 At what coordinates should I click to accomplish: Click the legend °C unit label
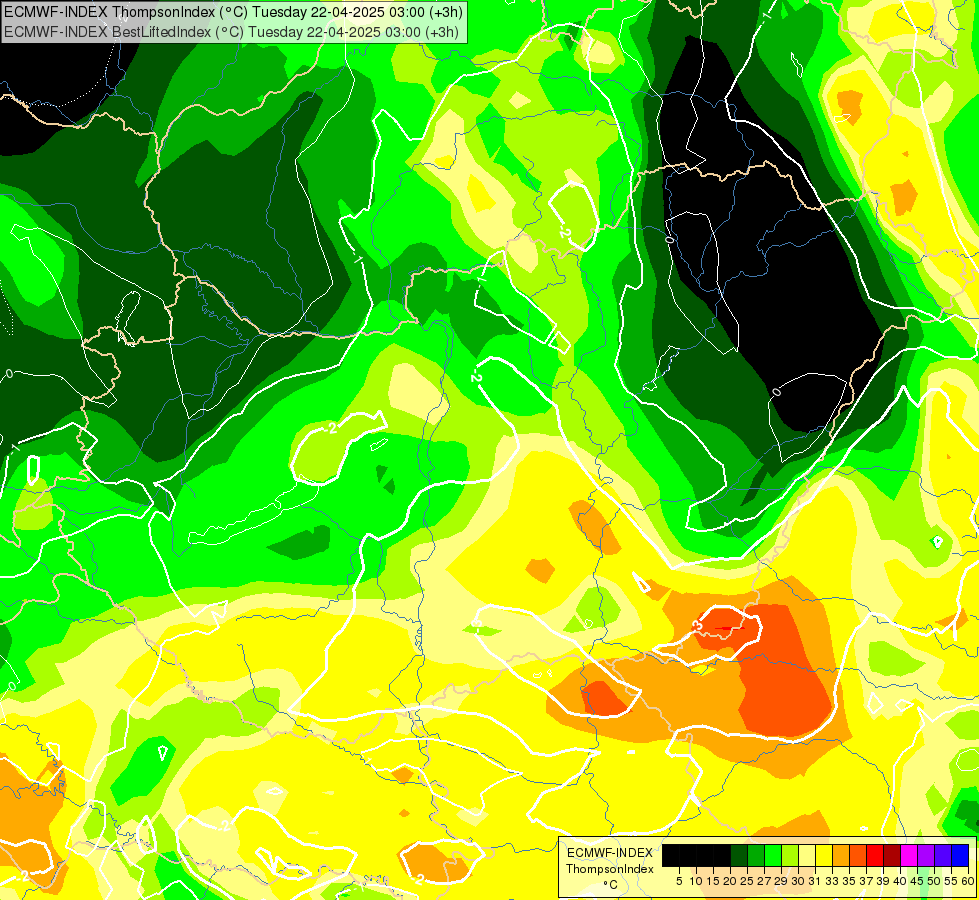(x=611, y=884)
